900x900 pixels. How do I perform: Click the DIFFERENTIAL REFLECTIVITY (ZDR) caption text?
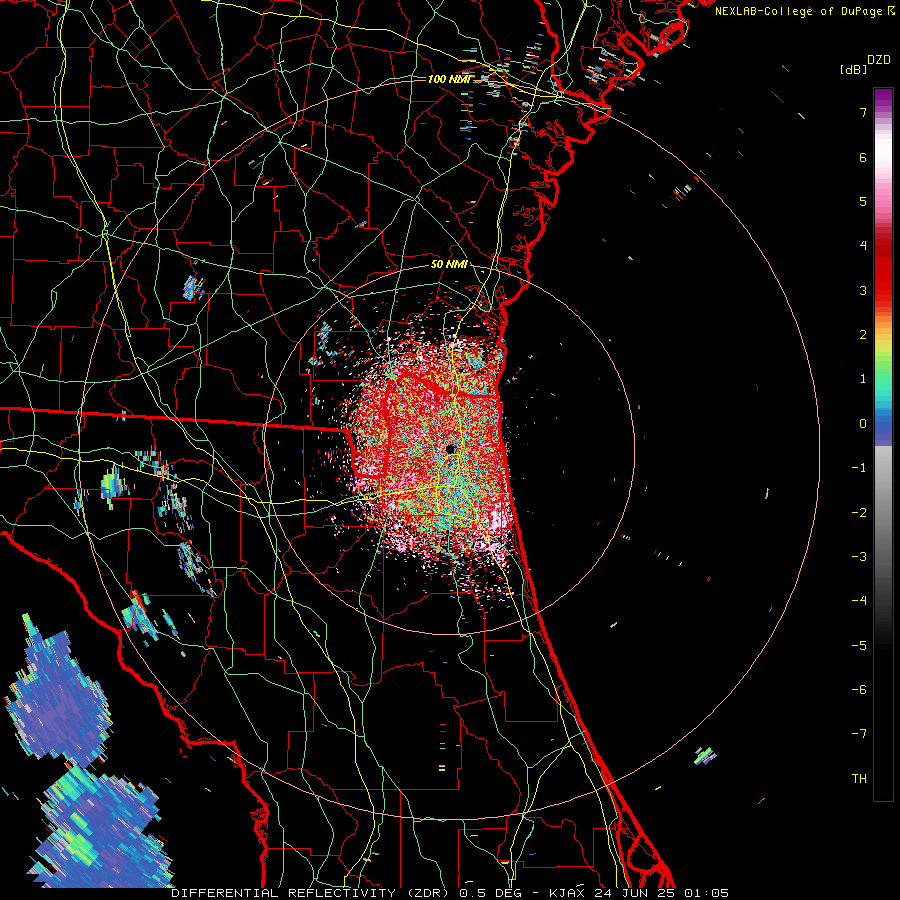coord(312,893)
